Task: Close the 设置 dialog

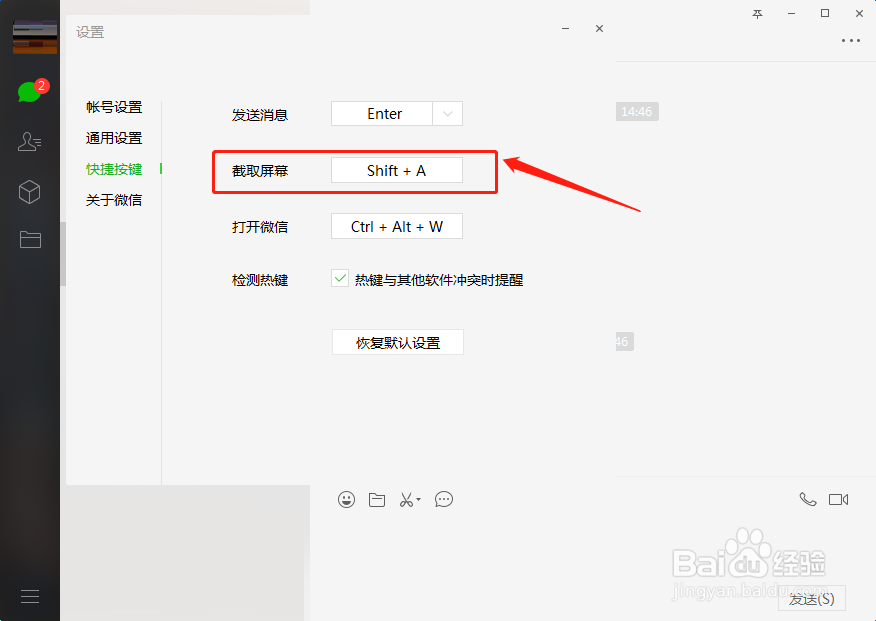Action: pos(599,28)
